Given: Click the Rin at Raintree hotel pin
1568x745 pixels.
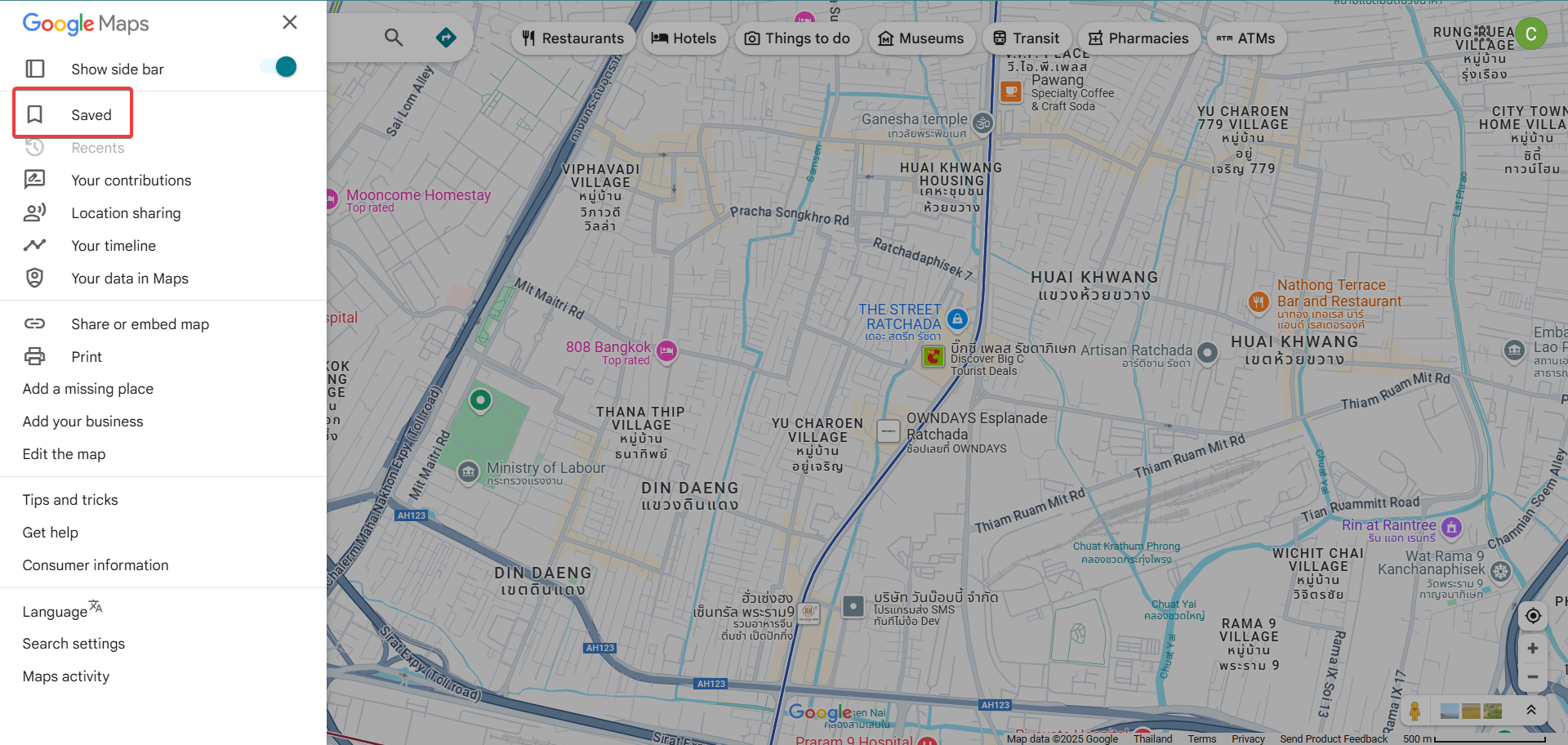Looking at the screenshot, I should point(1451,528).
